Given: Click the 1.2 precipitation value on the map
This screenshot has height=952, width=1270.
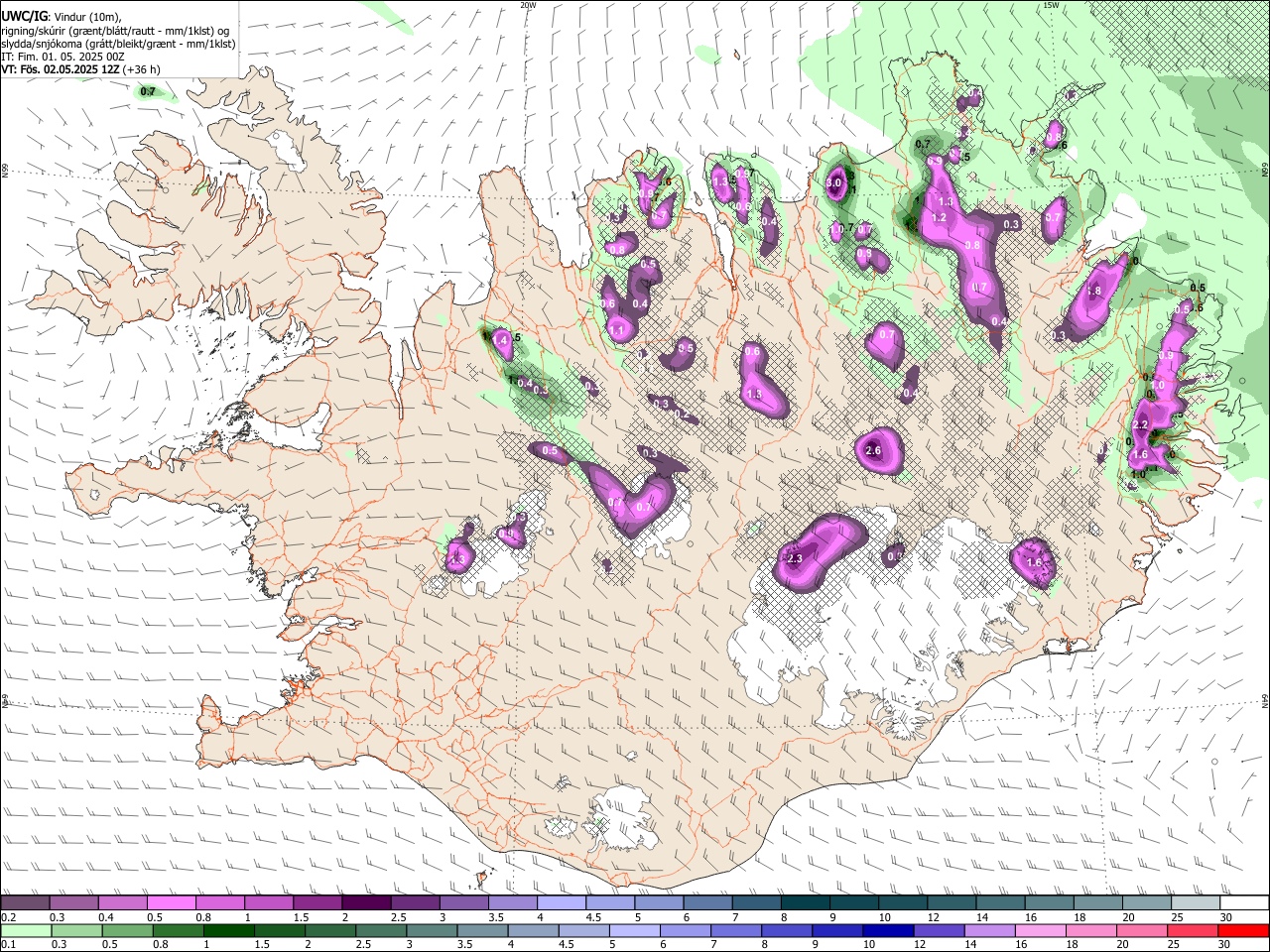Looking at the screenshot, I should pos(939,218).
